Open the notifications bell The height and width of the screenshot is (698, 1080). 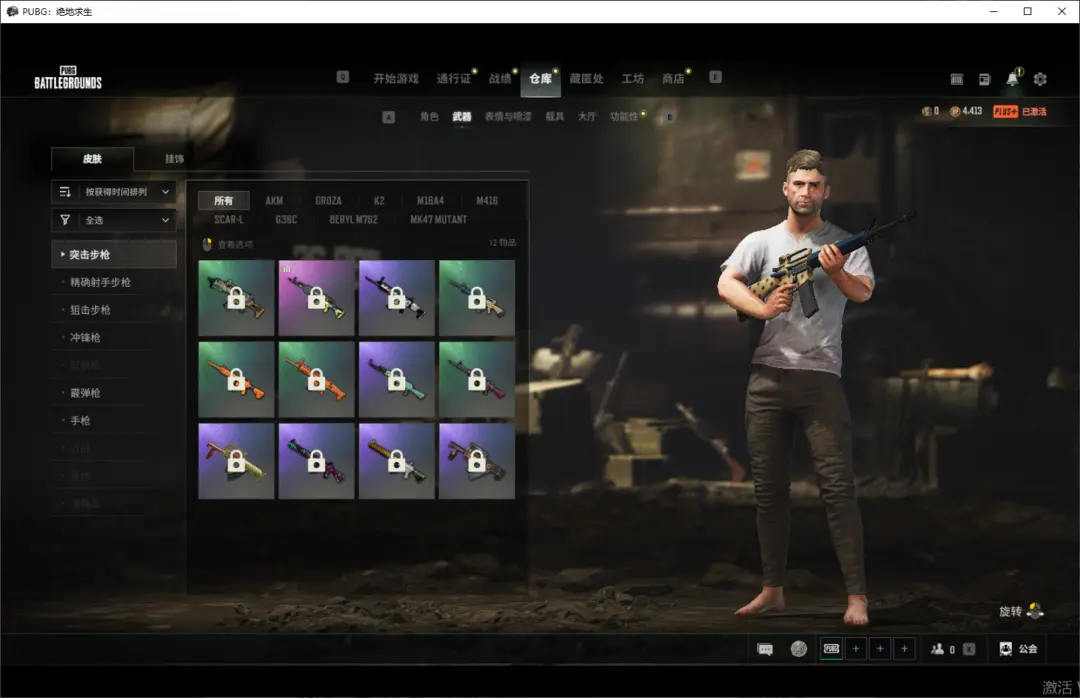[x=1012, y=79]
